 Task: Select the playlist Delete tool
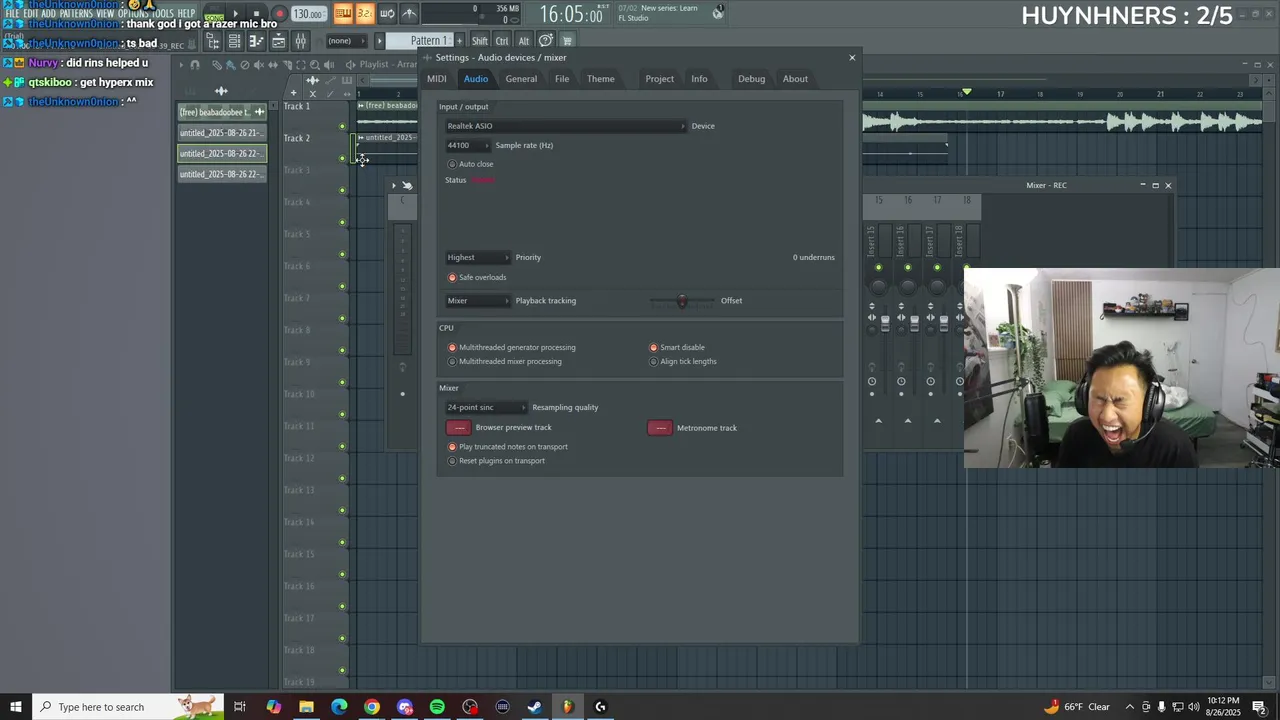[x=245, y=65]
